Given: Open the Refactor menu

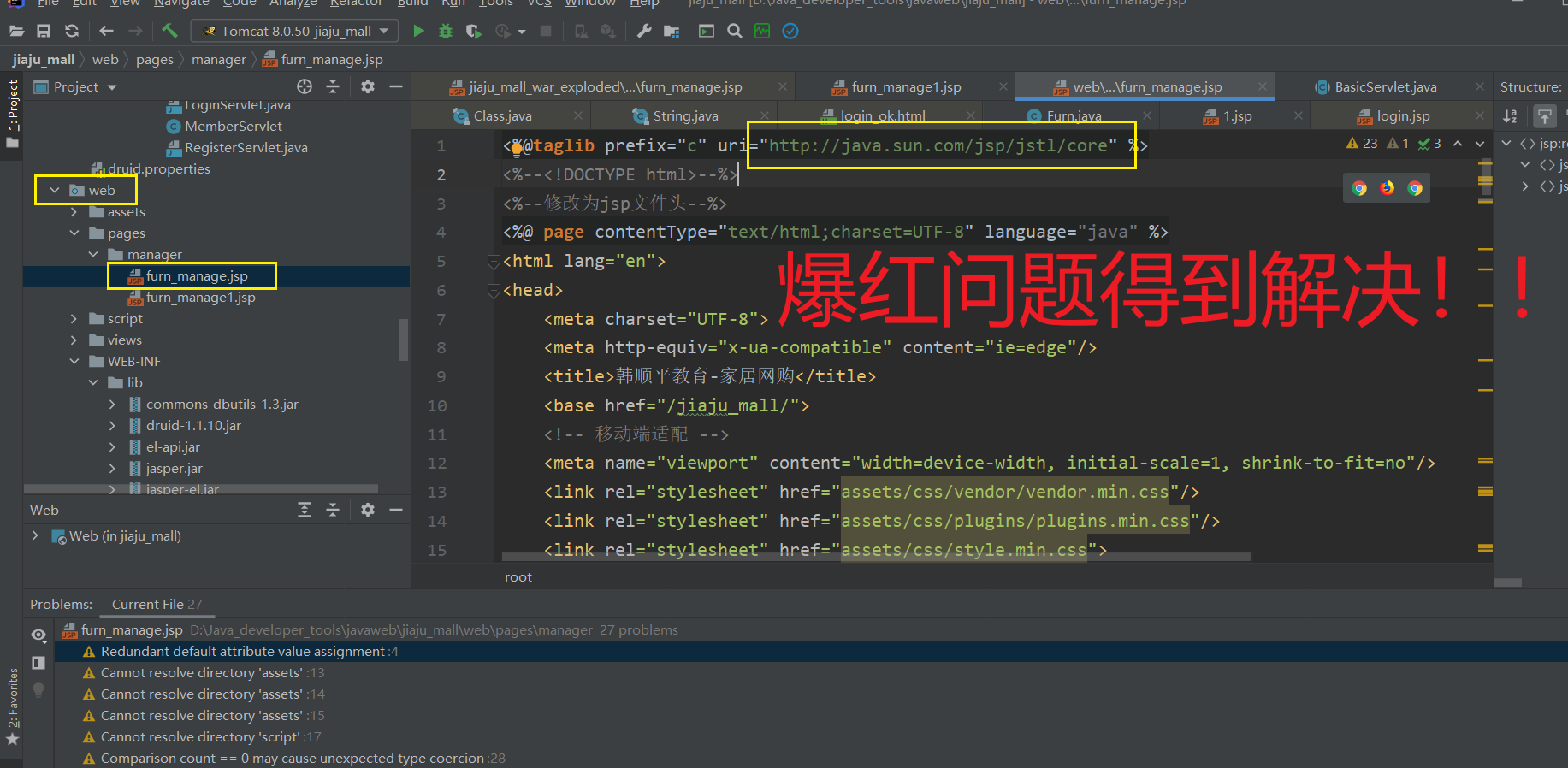Looking at the screenshot, I should (x=355, y=3).
